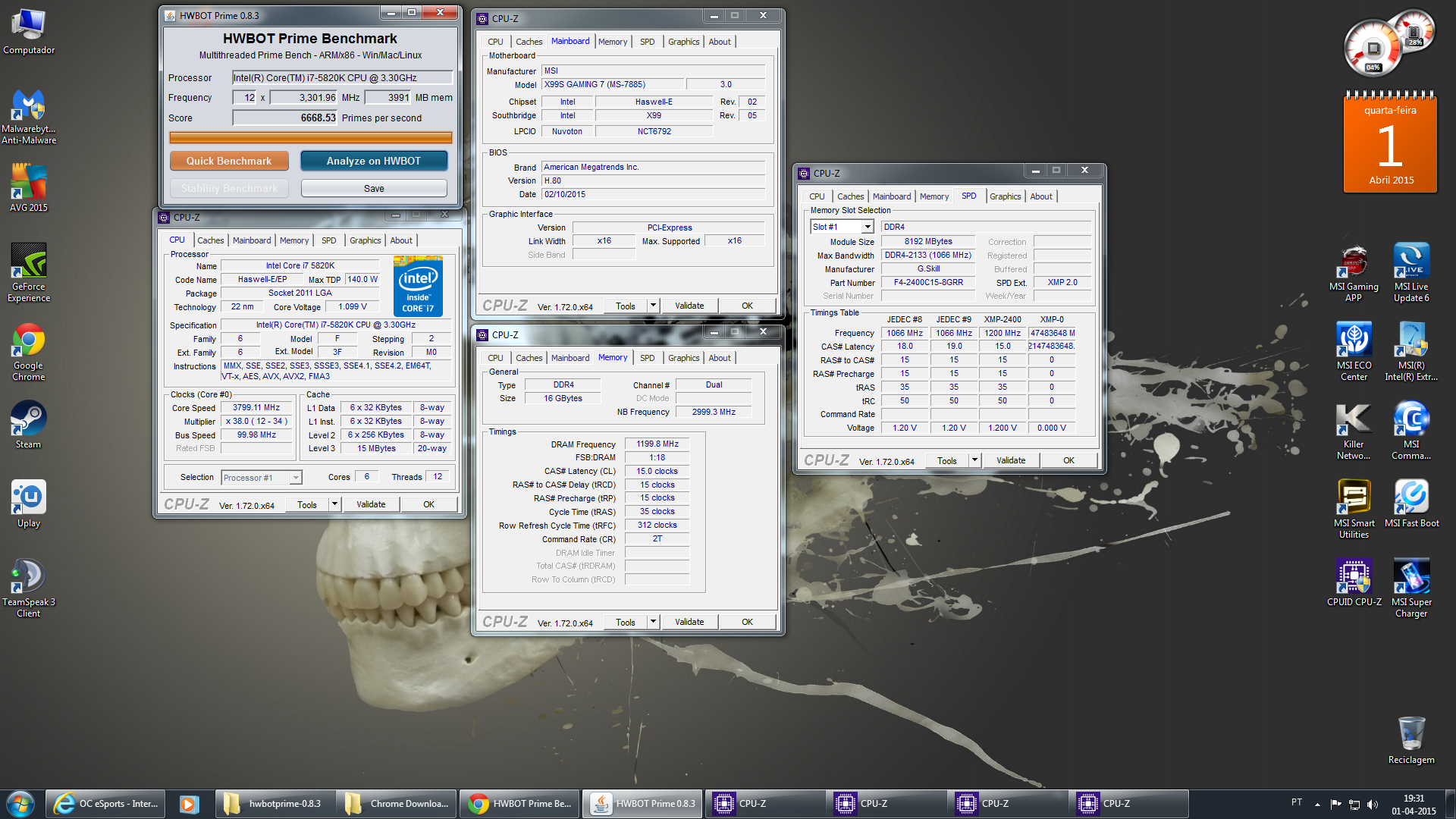1456x819 pixels.
Task: Show hidden system tray icons arrow
Action: tap(1317, 804)
